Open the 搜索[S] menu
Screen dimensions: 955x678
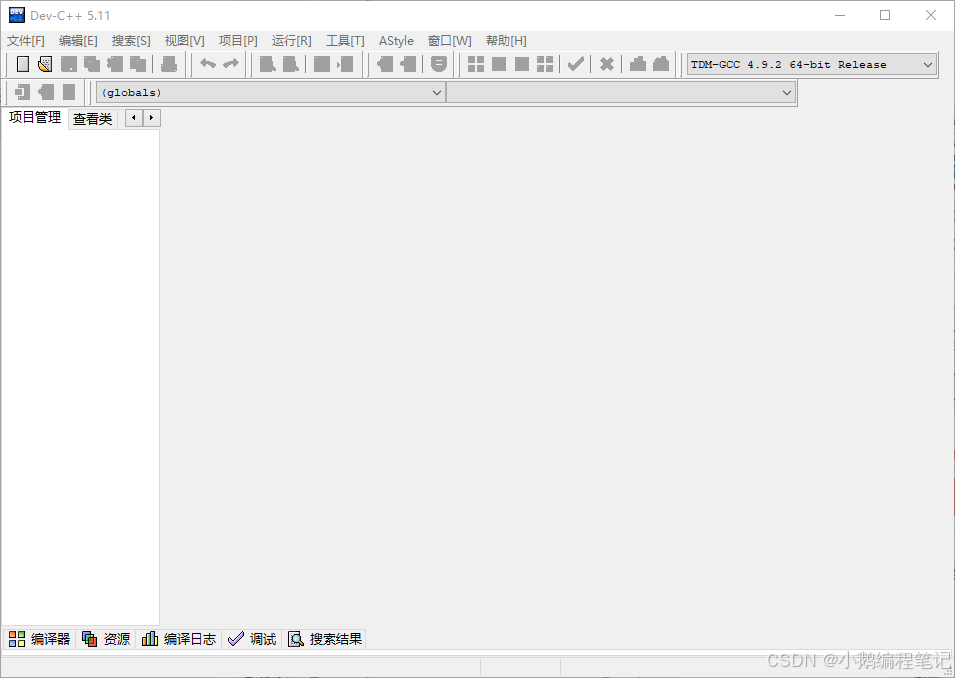tap(131, 41)
